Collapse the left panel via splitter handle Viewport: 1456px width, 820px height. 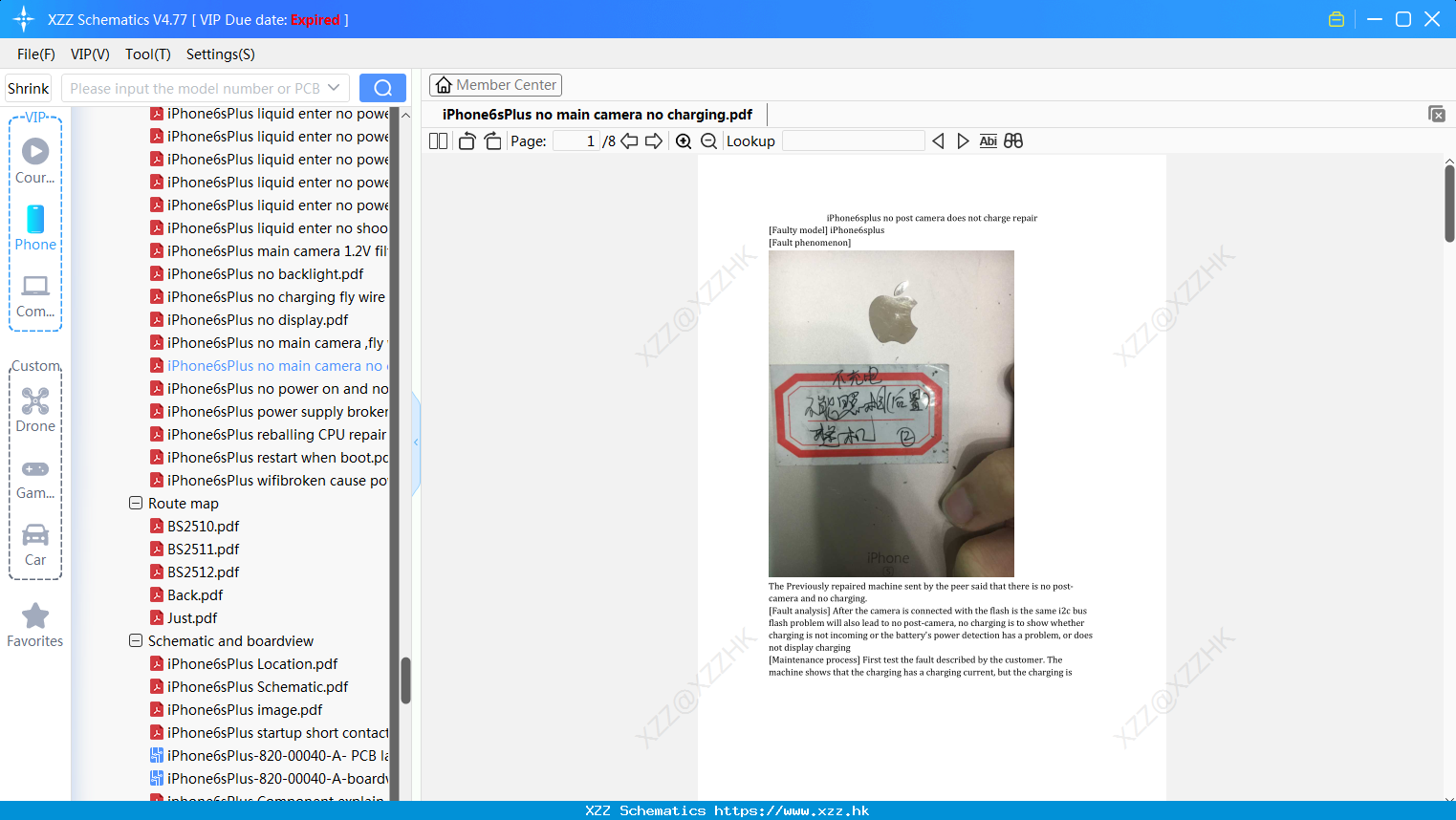pos(416,442)
